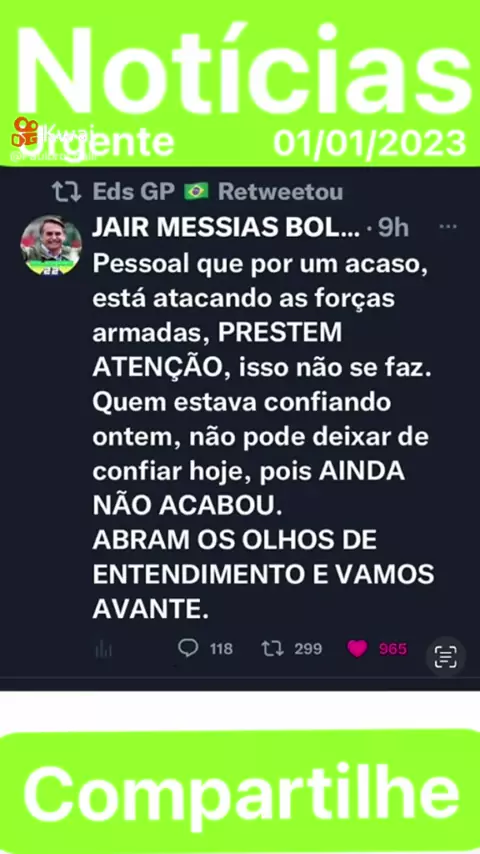
Task: Tap the retweet arrows icon under the tweet
Action: [272, 649]
